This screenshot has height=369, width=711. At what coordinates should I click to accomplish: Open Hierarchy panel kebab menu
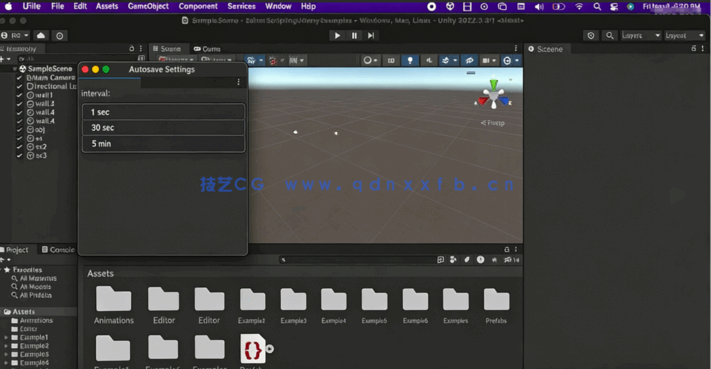tap(141, 48)
